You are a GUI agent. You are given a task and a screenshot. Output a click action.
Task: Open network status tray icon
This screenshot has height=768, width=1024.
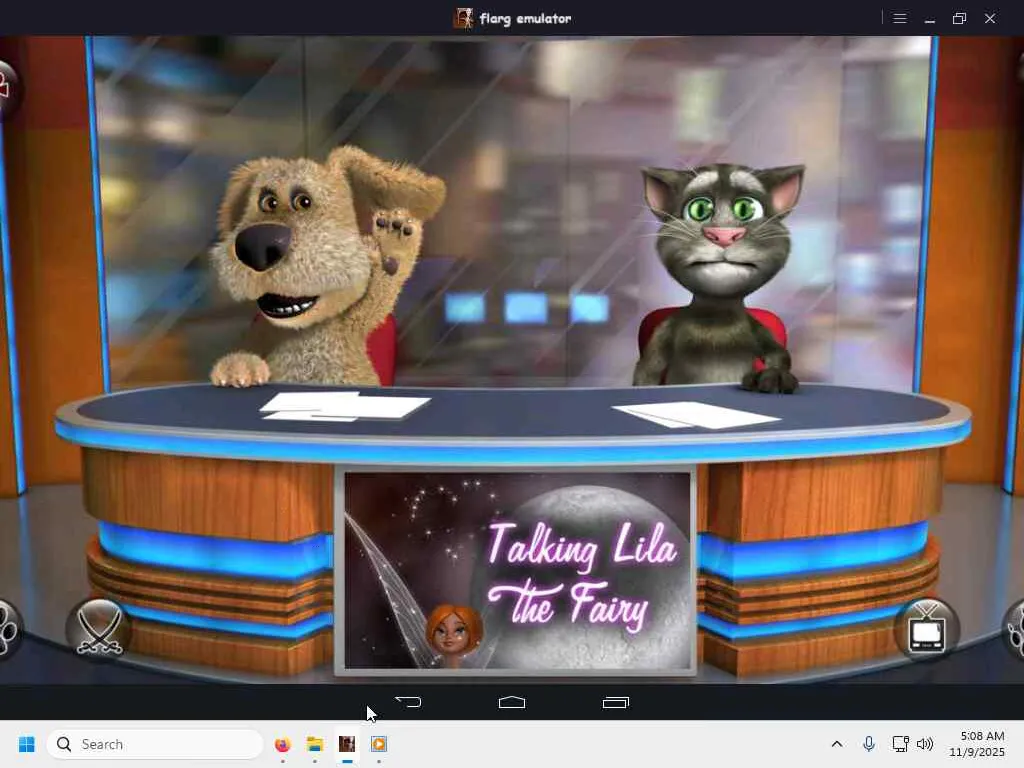901,744
